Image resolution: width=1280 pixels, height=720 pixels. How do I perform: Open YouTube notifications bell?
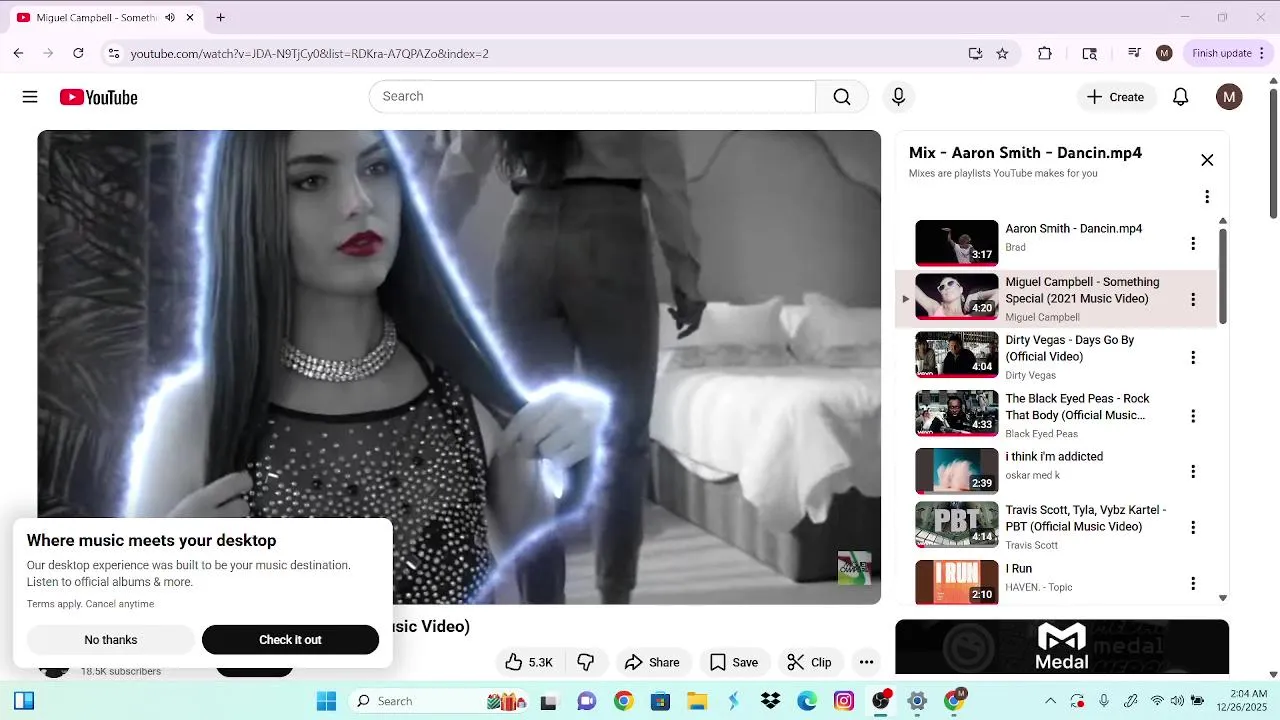(x=1180, y=97)
